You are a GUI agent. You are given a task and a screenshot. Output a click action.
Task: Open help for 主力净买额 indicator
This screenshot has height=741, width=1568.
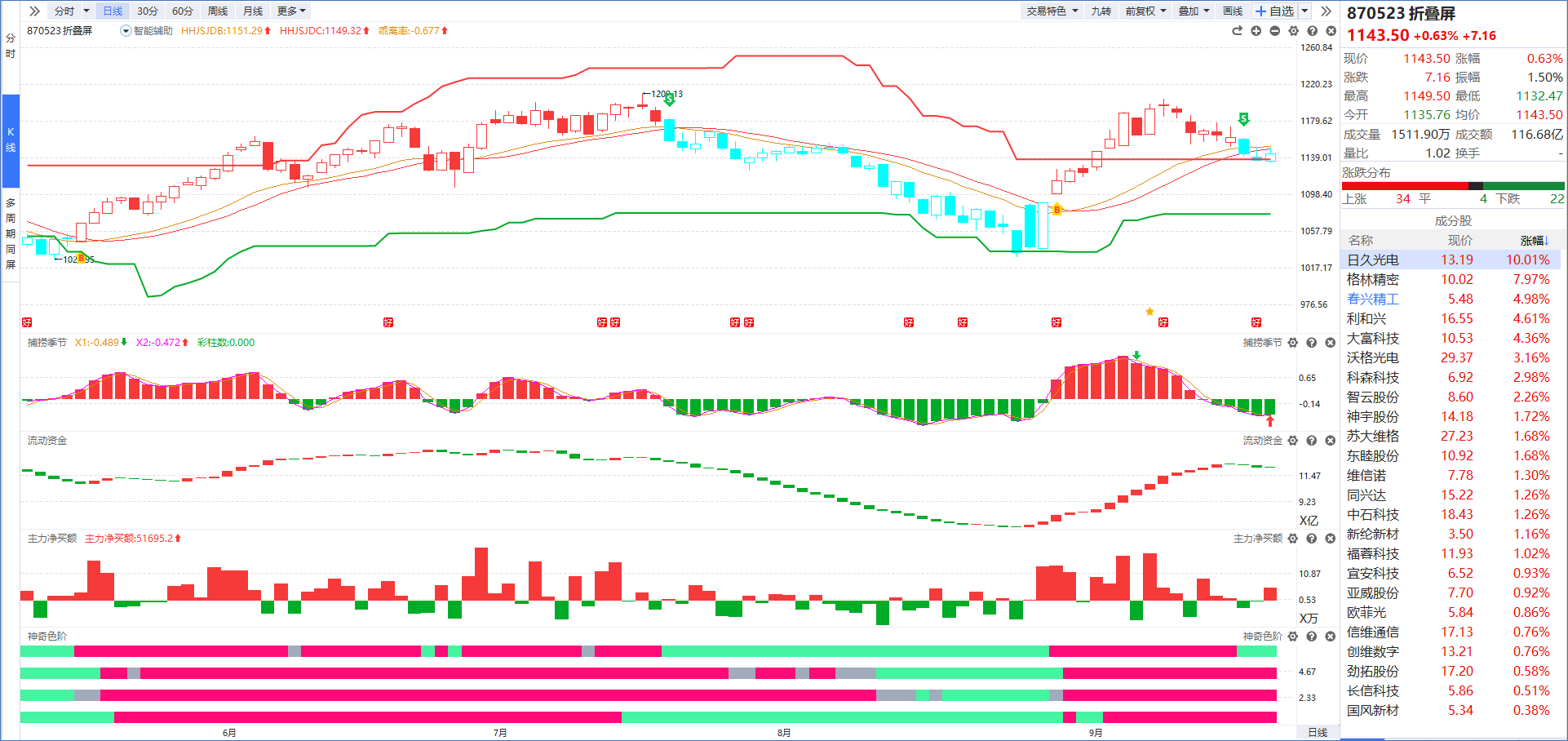point(1311,539)
